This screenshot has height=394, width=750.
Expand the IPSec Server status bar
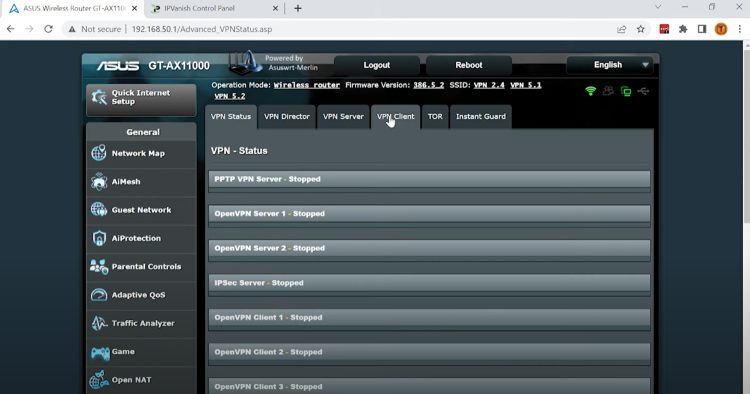click(429, 283)
